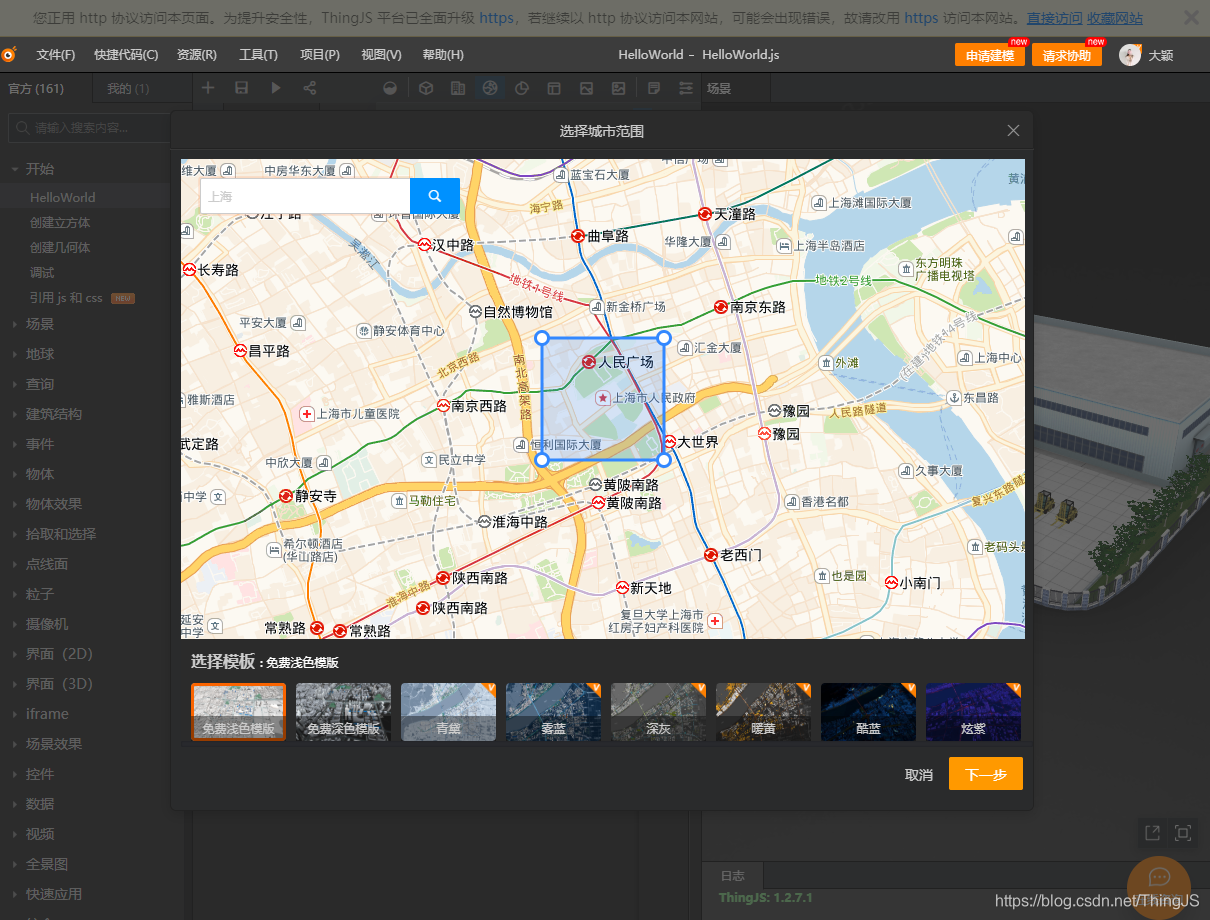Click the building icon in toolbar
The height and width of the screenshot is (920, 1210).
[x=457, y=88]
